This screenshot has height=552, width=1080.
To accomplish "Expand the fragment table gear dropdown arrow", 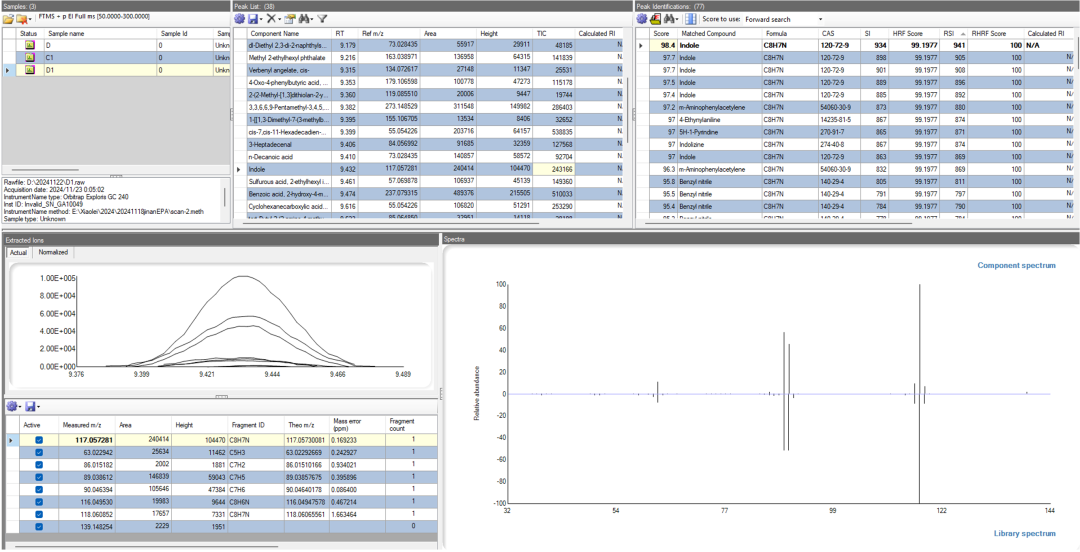I will [x=20, y=406].
